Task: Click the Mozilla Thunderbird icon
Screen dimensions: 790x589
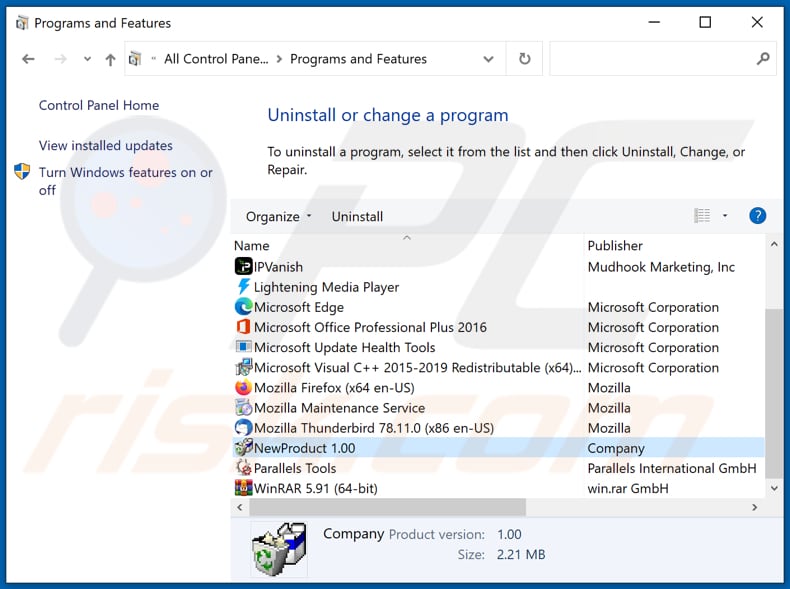Action: pos(243,427)
